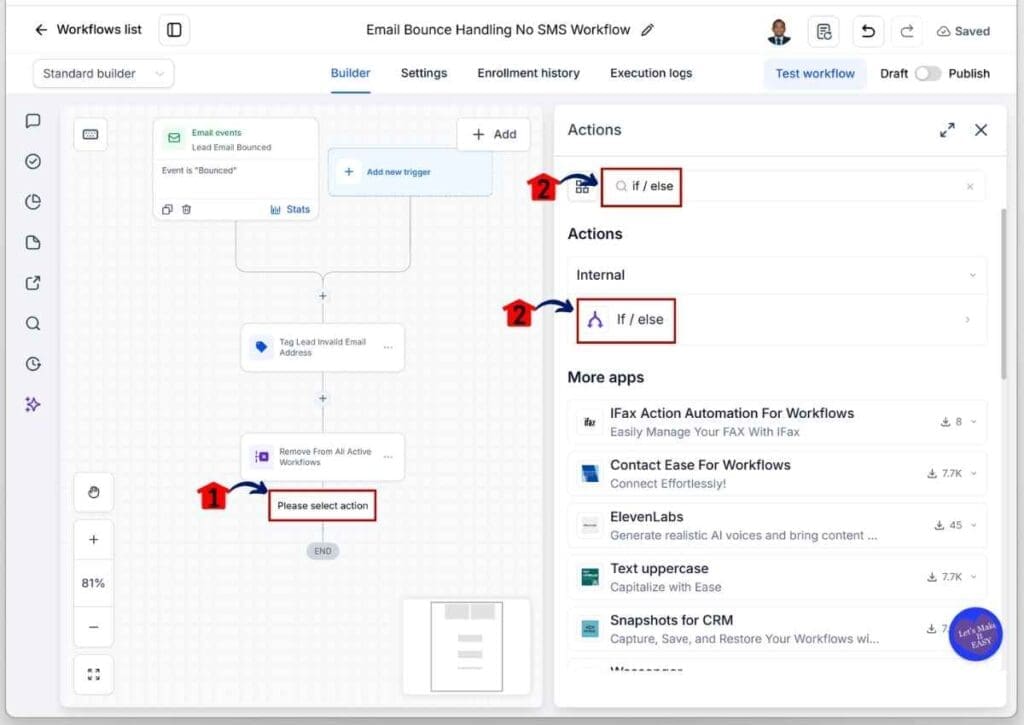Zoom out the canvas
This screenshot has width=1024, height=725.
click(x=93, y=627)
